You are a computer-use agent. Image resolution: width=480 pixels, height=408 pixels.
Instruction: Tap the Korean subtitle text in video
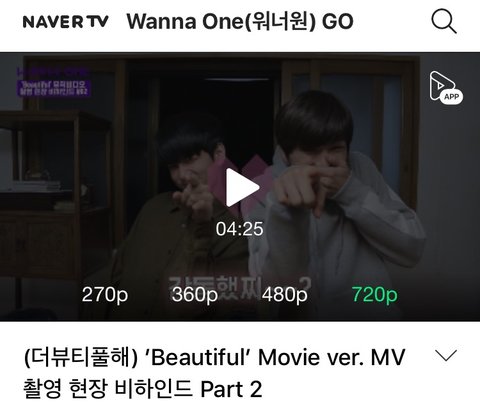pos(239,287)
